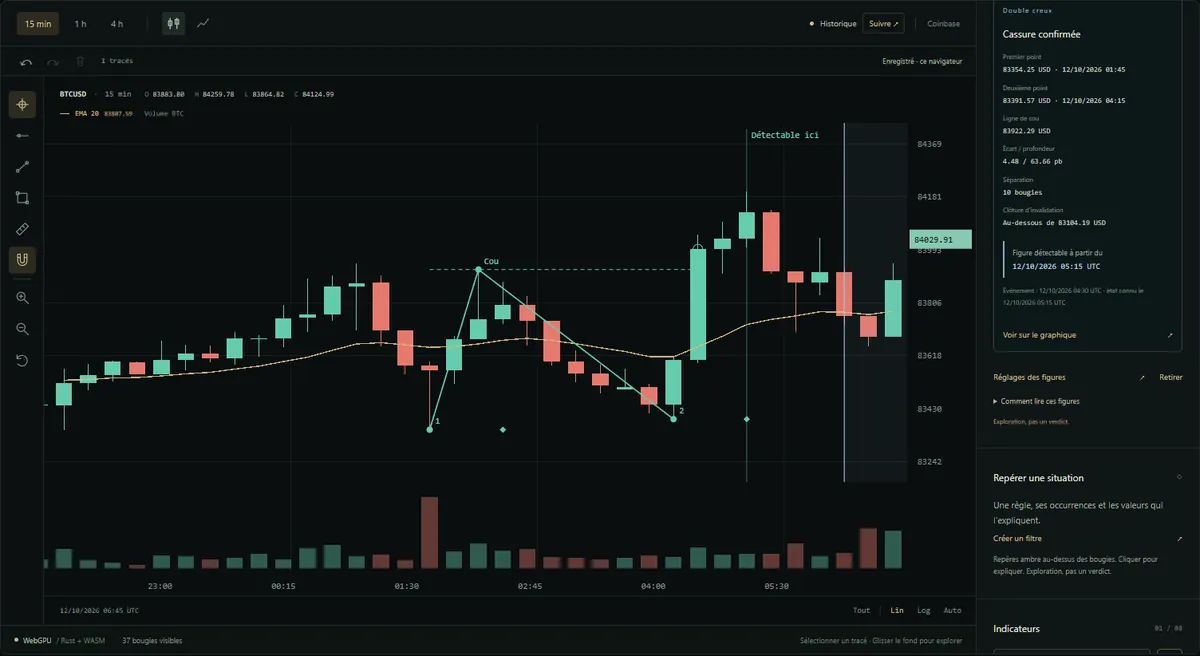Image resolution: width=1200 pixels, height=656 pixels.
Task: Click point 2 of the double bottom
Action: [673, 418]
